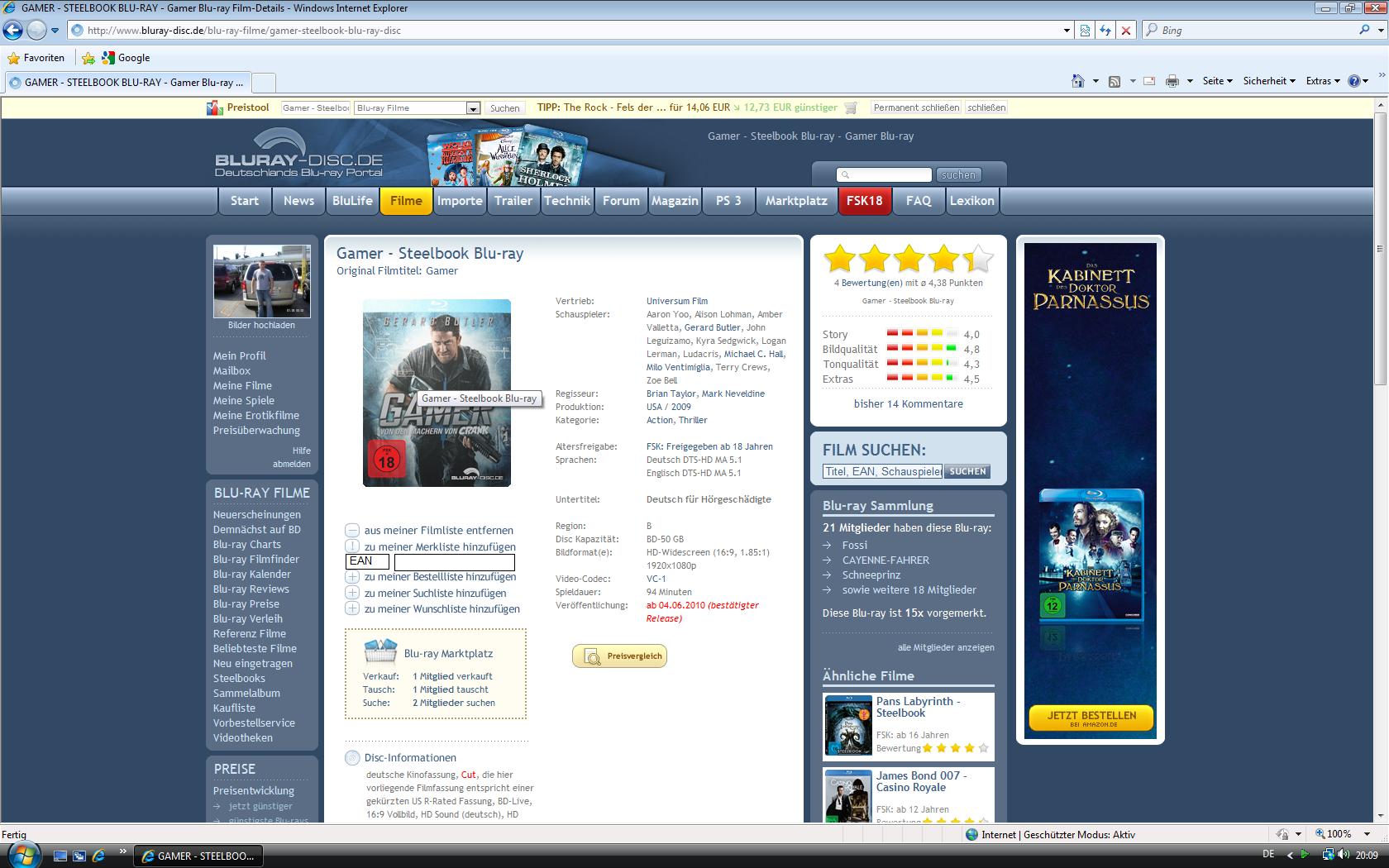Click the printer icon in command bar

[1172, 81]
